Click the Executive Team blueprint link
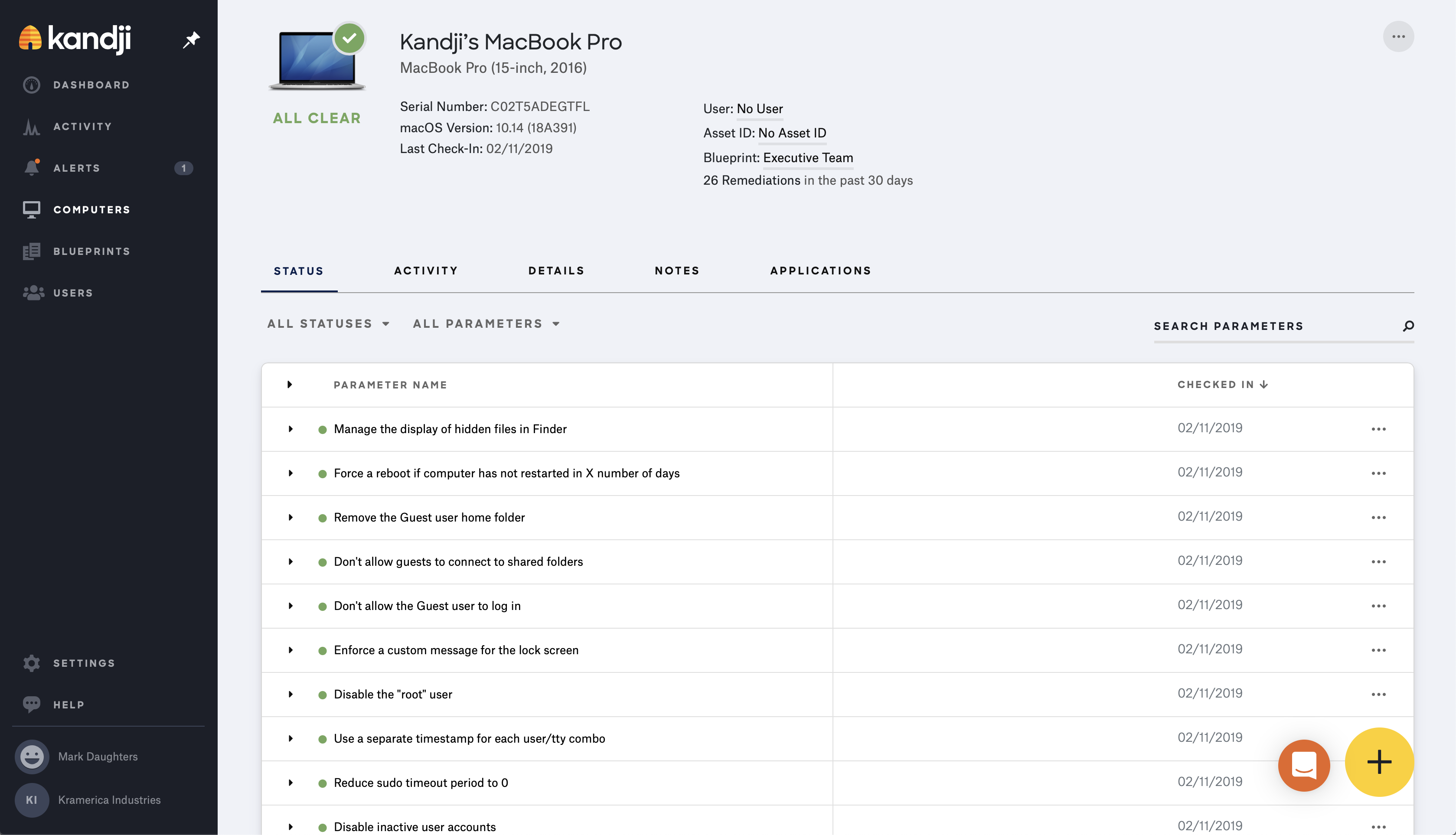Viewport: 1456px width, 835px height. 807,158
